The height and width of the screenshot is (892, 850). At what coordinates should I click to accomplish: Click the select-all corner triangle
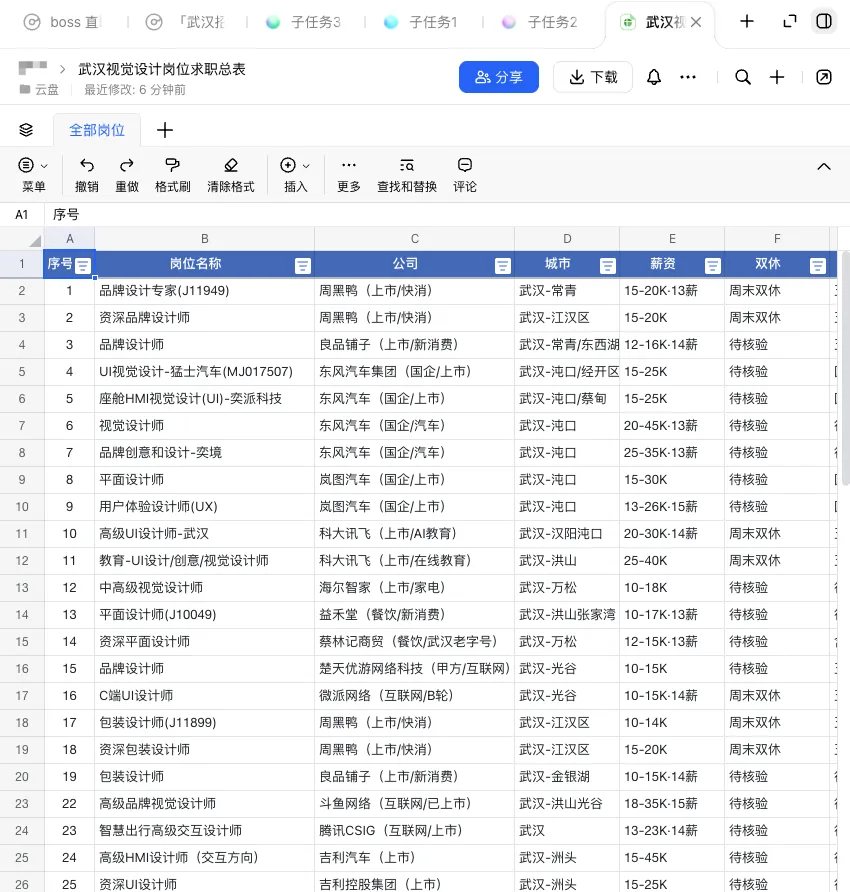click(35, 241)
